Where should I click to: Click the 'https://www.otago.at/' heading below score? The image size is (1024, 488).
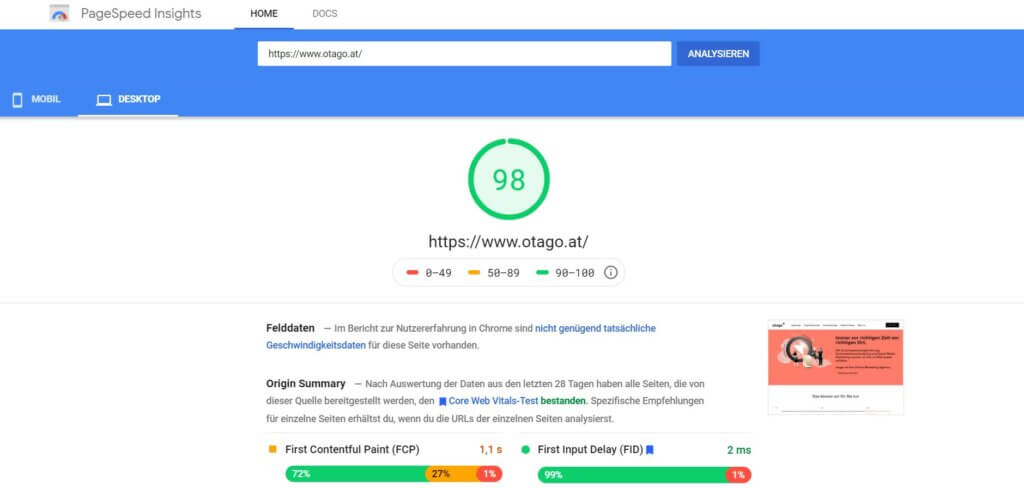click(x=509, y=241)
